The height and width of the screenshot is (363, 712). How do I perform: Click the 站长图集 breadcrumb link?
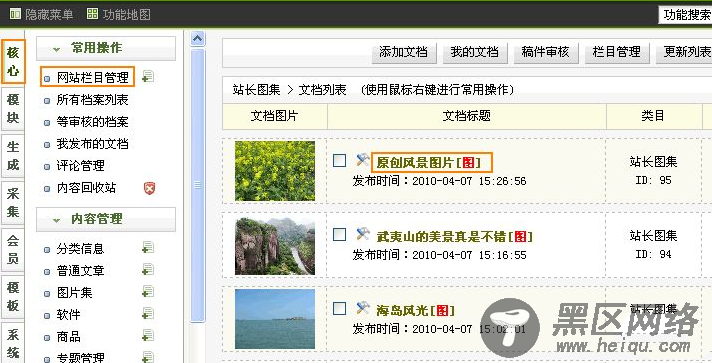pyautogui.click(x=257, y=90)
